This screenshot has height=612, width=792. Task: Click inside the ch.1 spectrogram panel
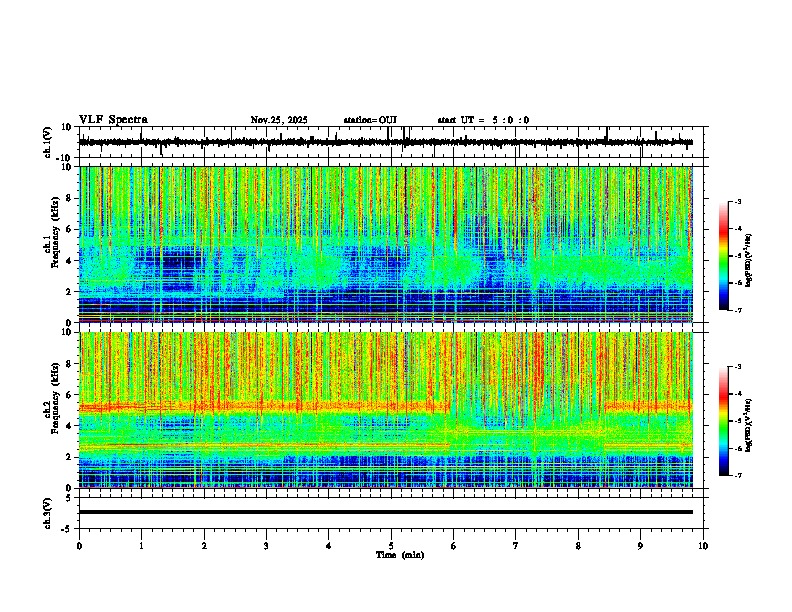coord(386,244)
